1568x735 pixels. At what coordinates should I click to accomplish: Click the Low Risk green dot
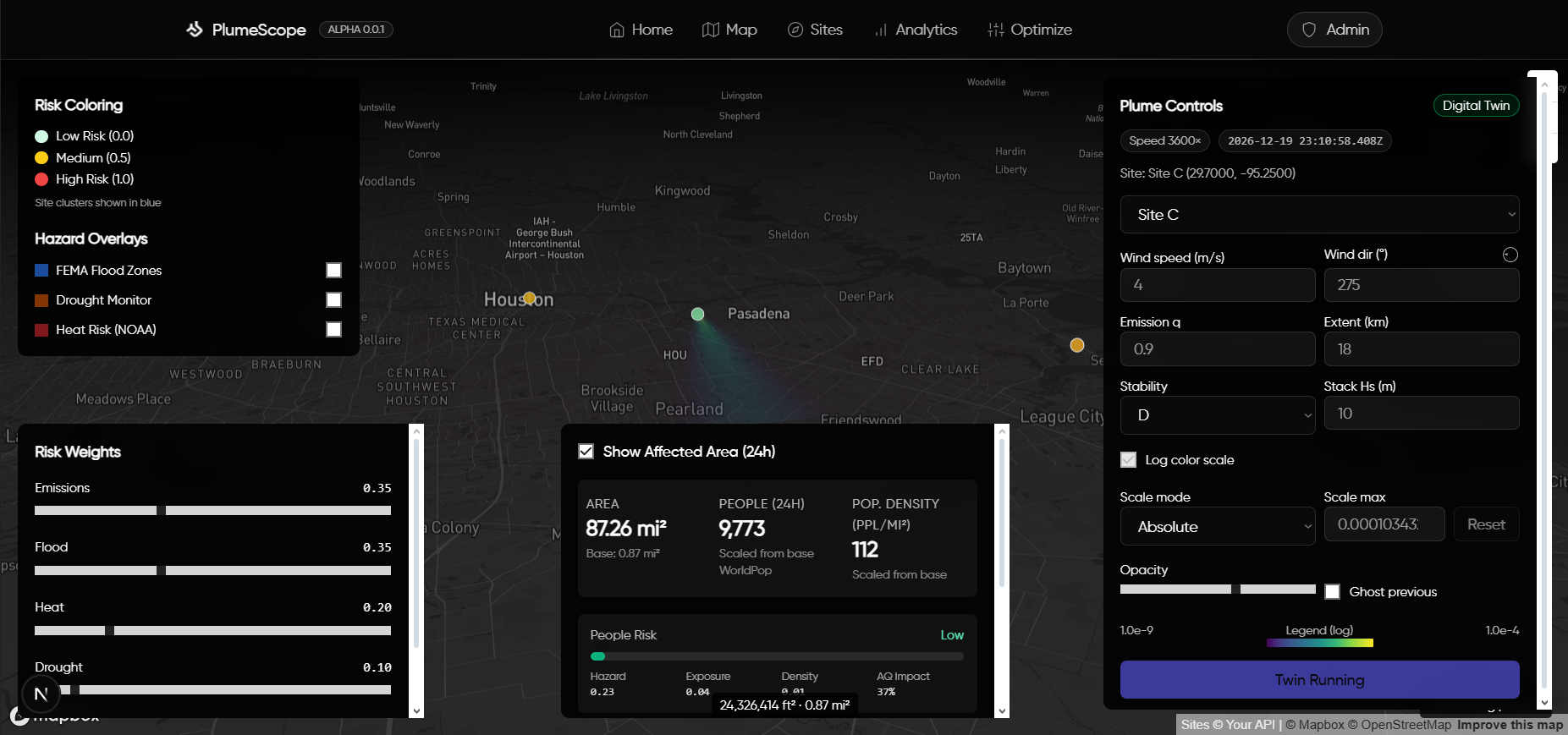(41, 136)
